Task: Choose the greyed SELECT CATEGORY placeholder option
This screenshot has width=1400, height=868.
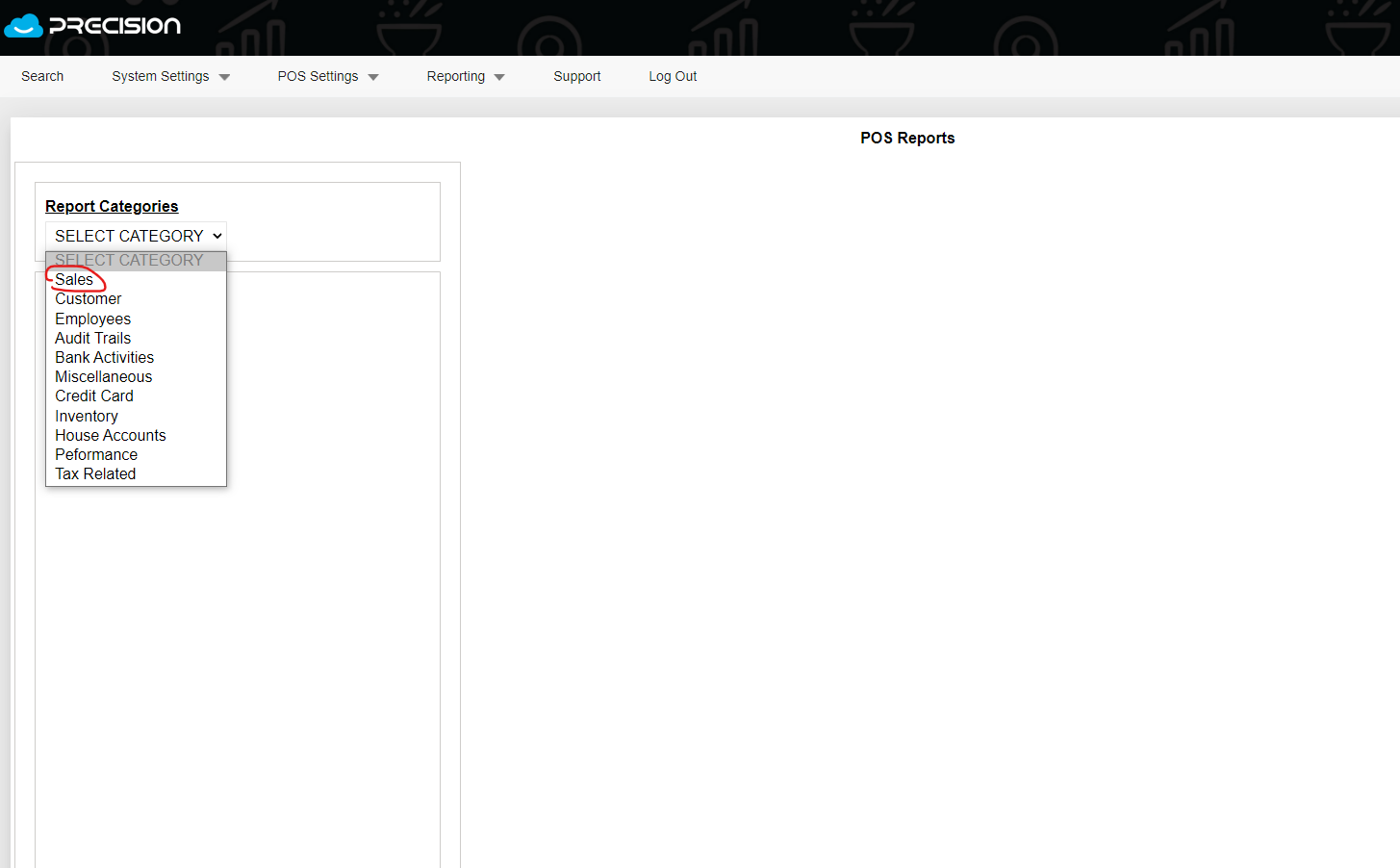Action: point(136,261)
